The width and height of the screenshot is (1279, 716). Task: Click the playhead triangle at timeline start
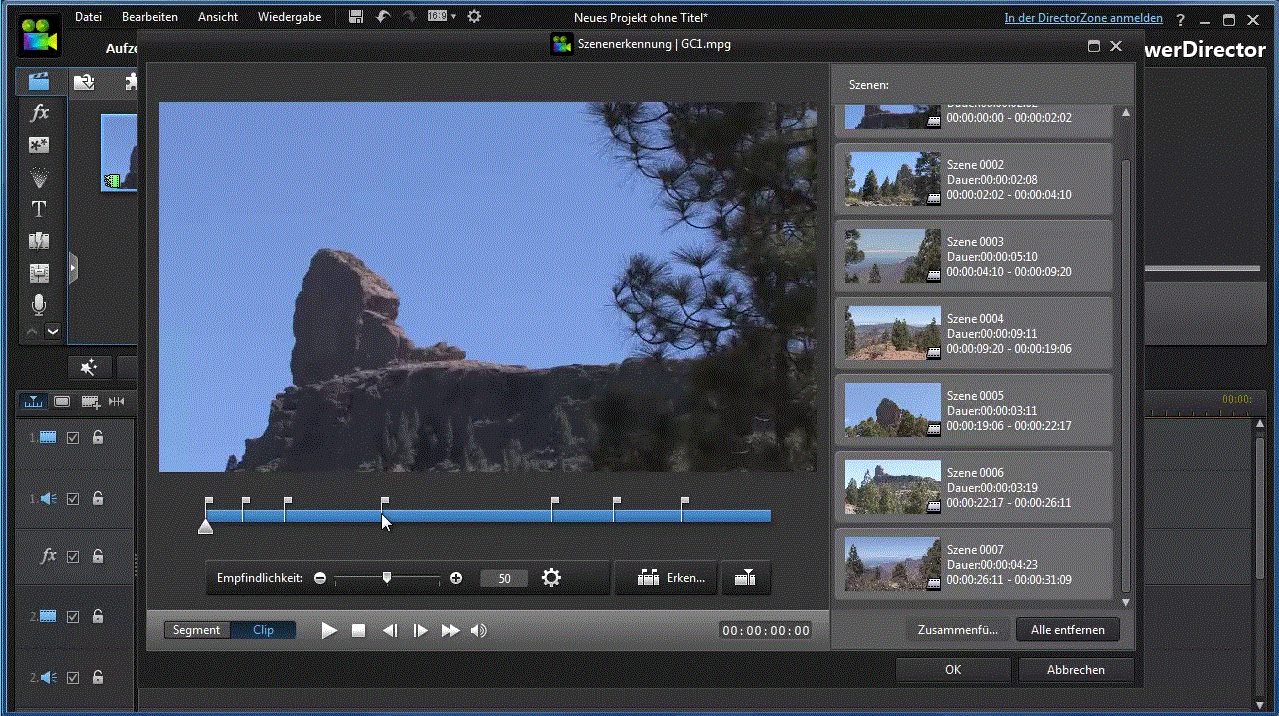coord(205,526)
